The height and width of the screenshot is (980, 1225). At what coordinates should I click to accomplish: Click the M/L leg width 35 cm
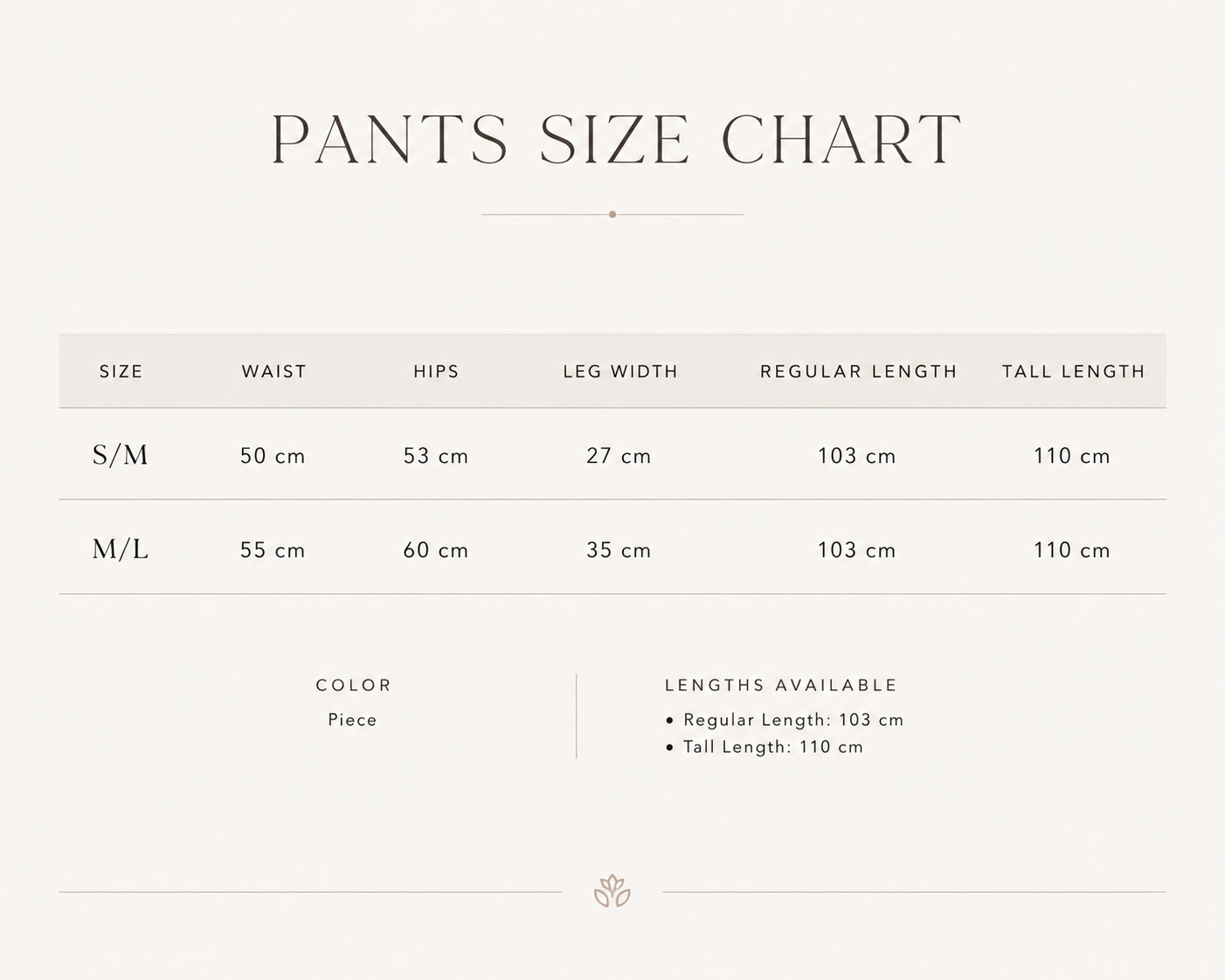click(619, 550)
